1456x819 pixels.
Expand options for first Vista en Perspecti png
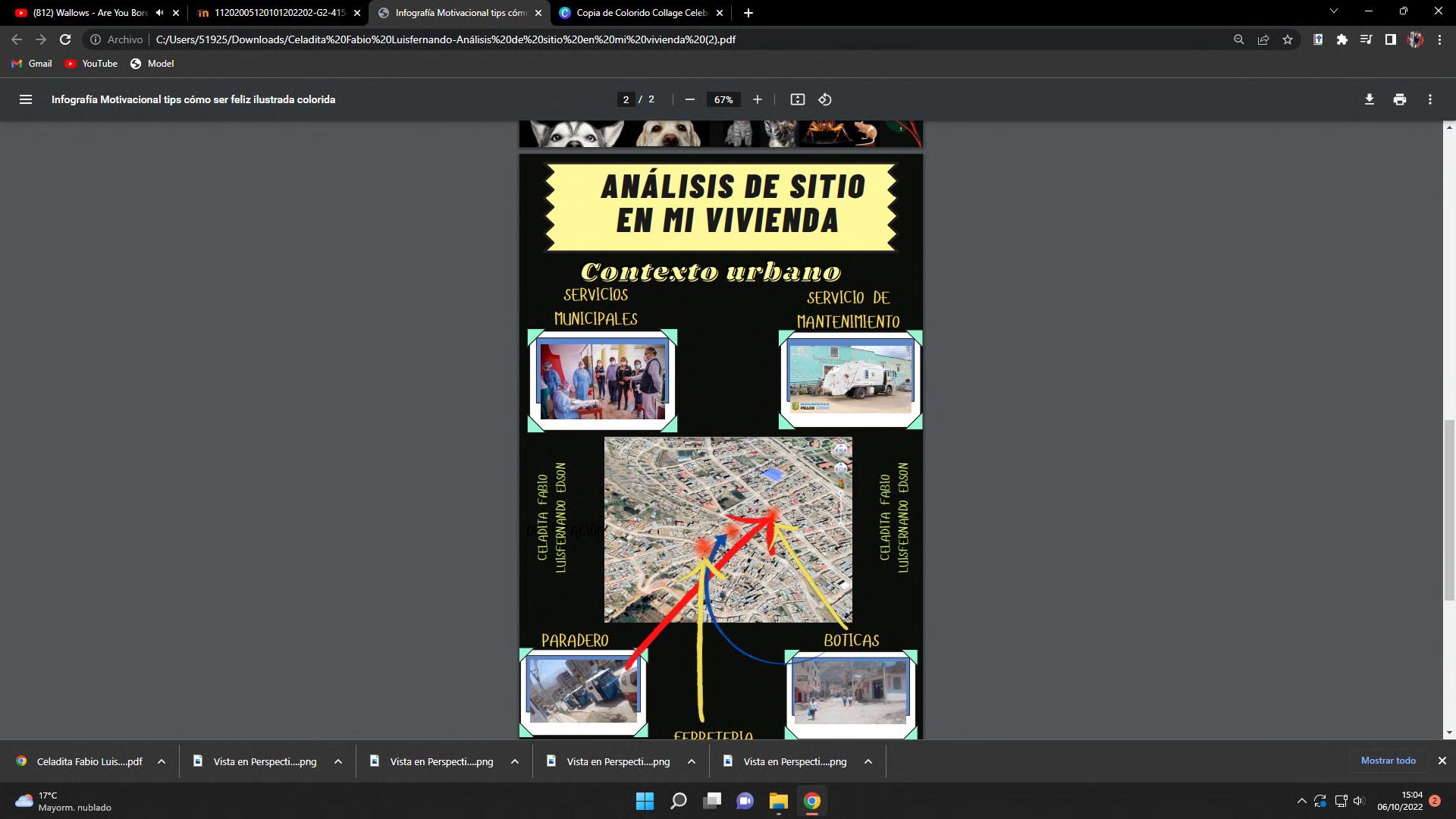(338, 761)
